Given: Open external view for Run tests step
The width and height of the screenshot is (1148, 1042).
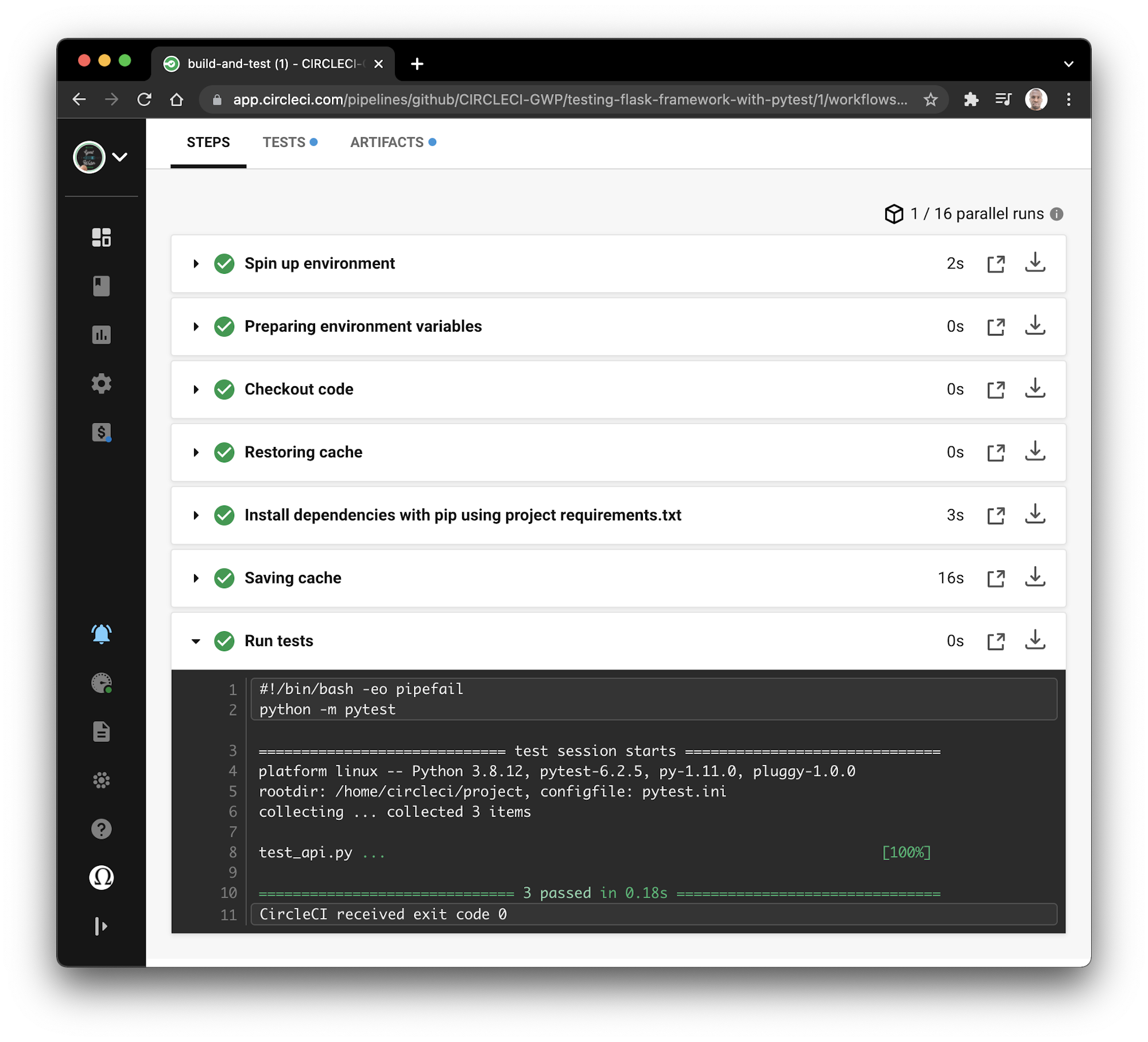Looking at the screenshot, I should point(996,640).
